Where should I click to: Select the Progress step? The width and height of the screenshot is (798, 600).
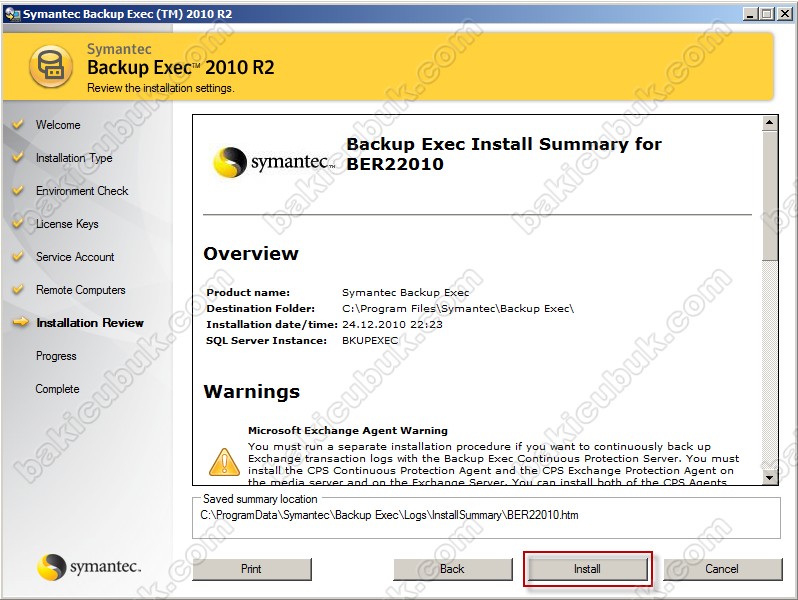(x=56, y=356)
